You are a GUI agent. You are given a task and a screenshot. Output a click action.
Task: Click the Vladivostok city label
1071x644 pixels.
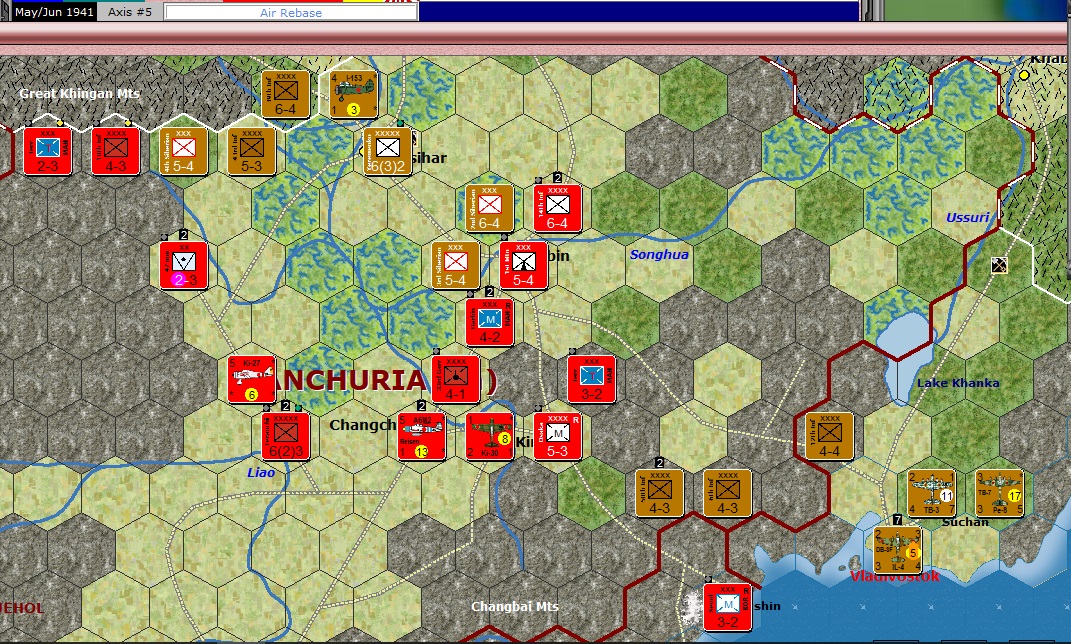click(895, 576)
